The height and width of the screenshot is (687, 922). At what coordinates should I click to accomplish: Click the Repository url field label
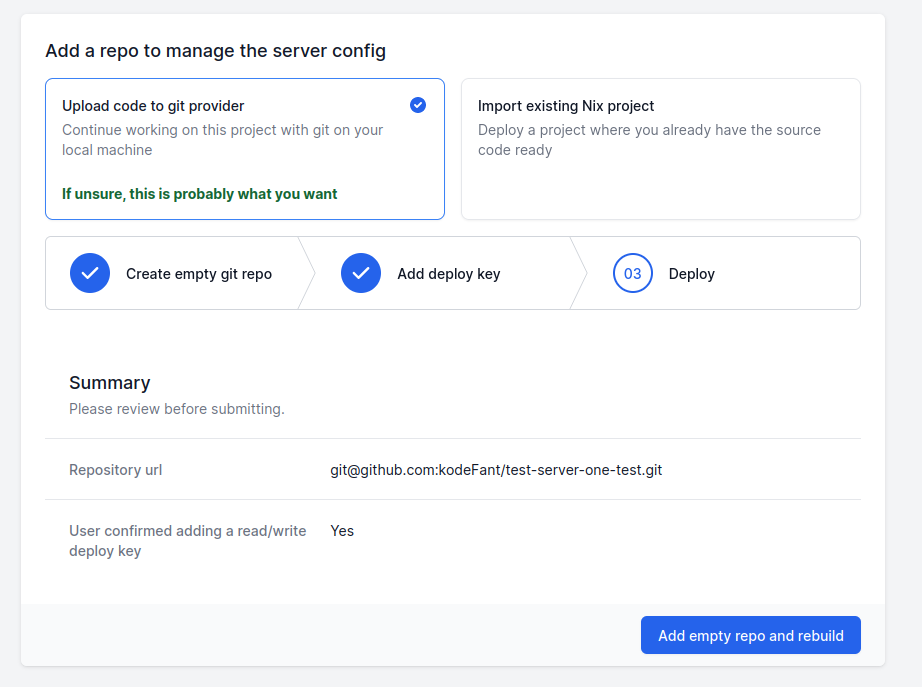point(116,470)
